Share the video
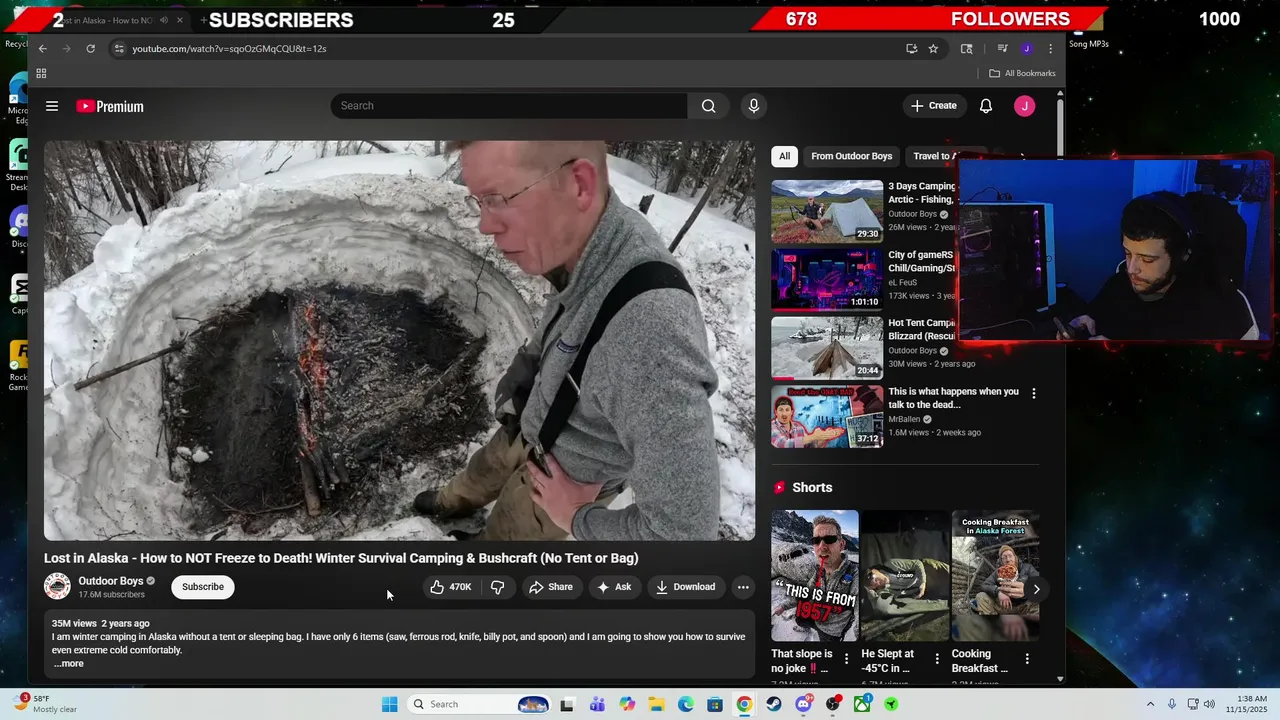The image size is (1280, 720). pyautogui.click(x=551, y=587)
